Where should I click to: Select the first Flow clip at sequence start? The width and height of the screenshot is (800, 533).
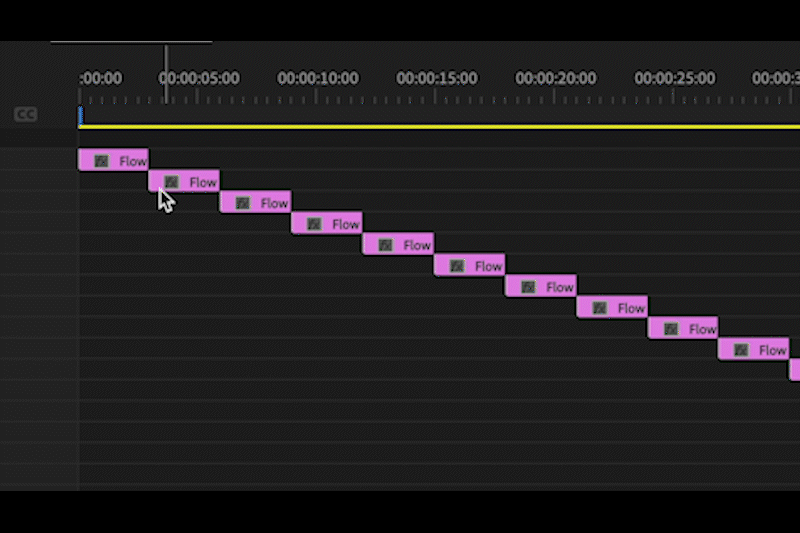point(113,160)
